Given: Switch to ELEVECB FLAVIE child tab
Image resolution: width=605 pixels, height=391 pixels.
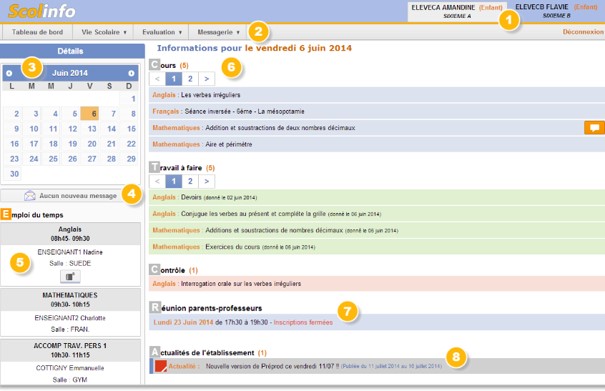Looking at the screenshot, I should [556, 11].
